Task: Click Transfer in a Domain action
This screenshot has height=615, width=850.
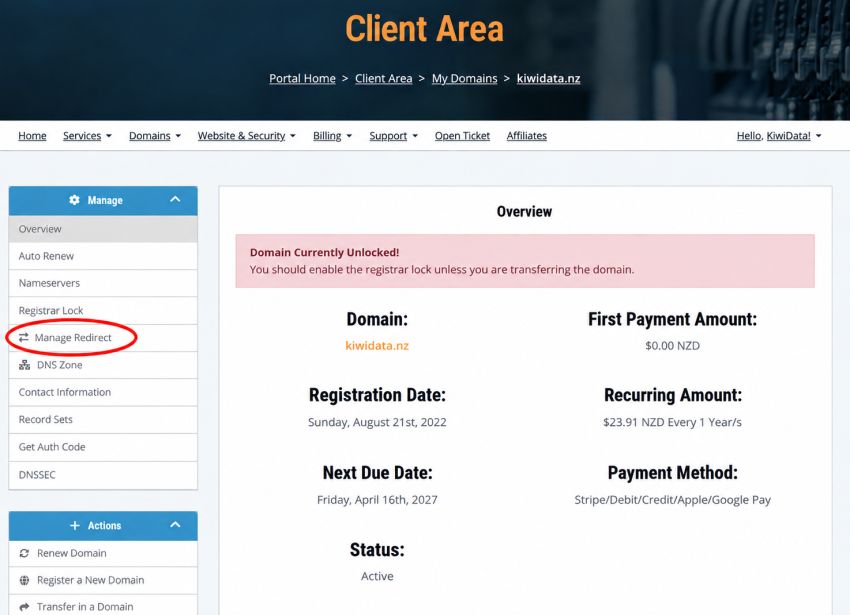Action: (103, 606)
